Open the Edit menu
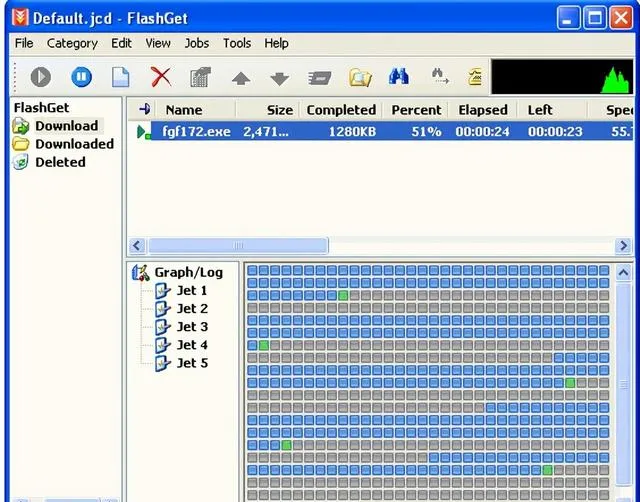640x502 pixels. pos(121,43)
